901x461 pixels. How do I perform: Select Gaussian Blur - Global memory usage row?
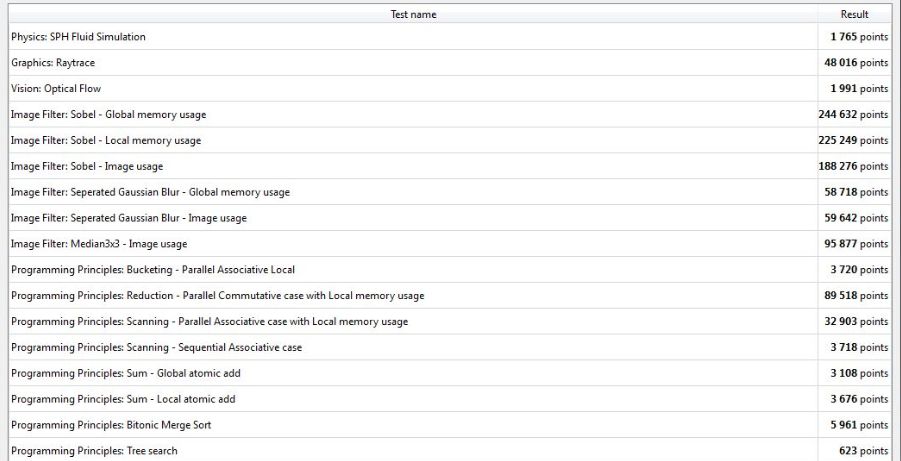click(150, 192)
